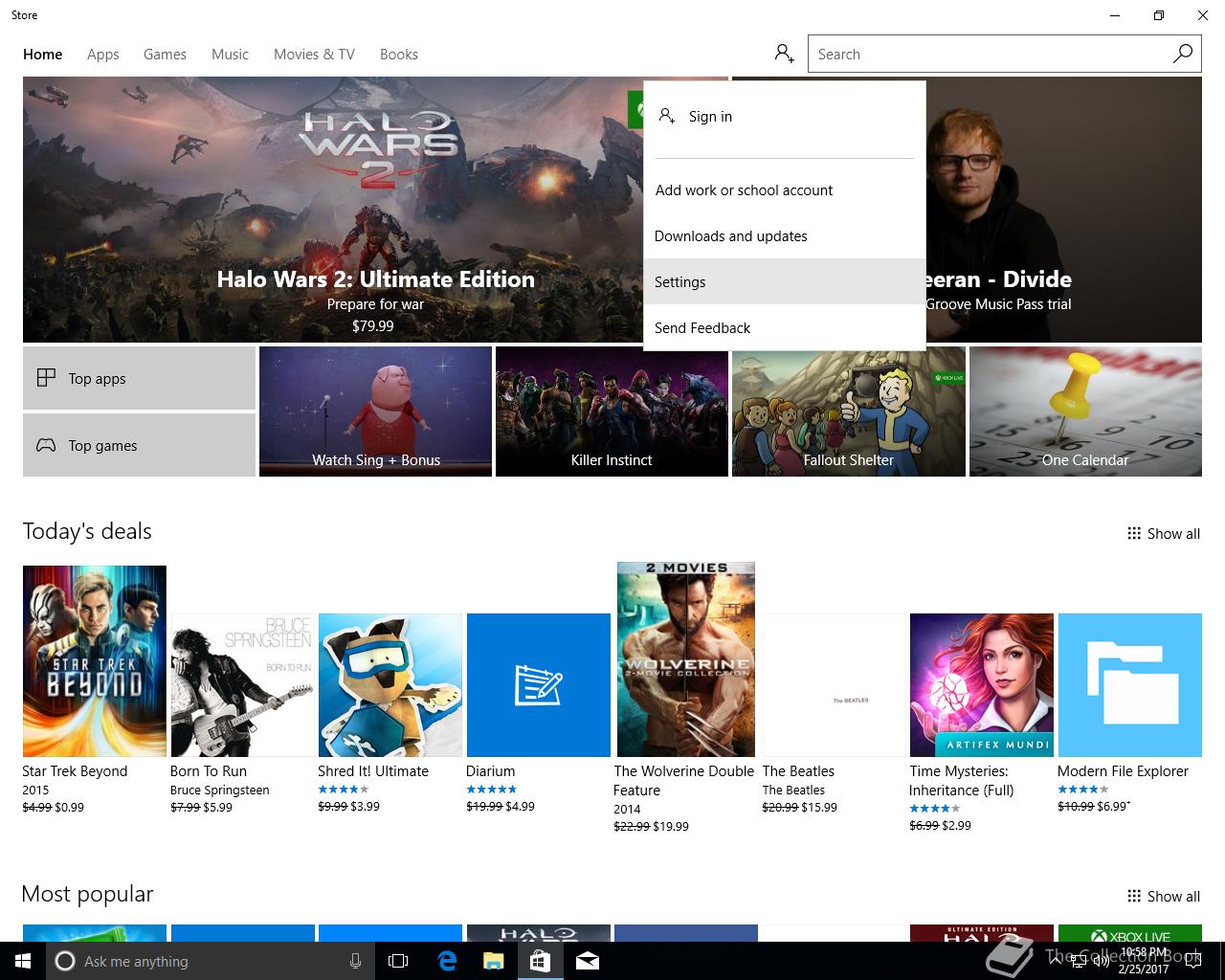Open The Wolverine Double Feature poster

tap(686, 659)
